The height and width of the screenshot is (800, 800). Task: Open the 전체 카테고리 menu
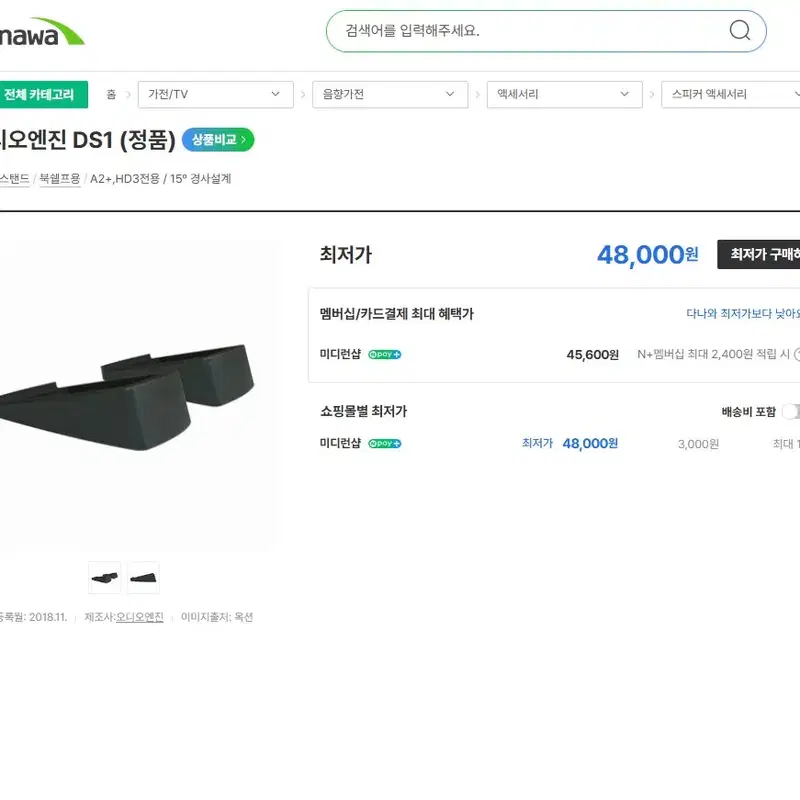(43, 94)
